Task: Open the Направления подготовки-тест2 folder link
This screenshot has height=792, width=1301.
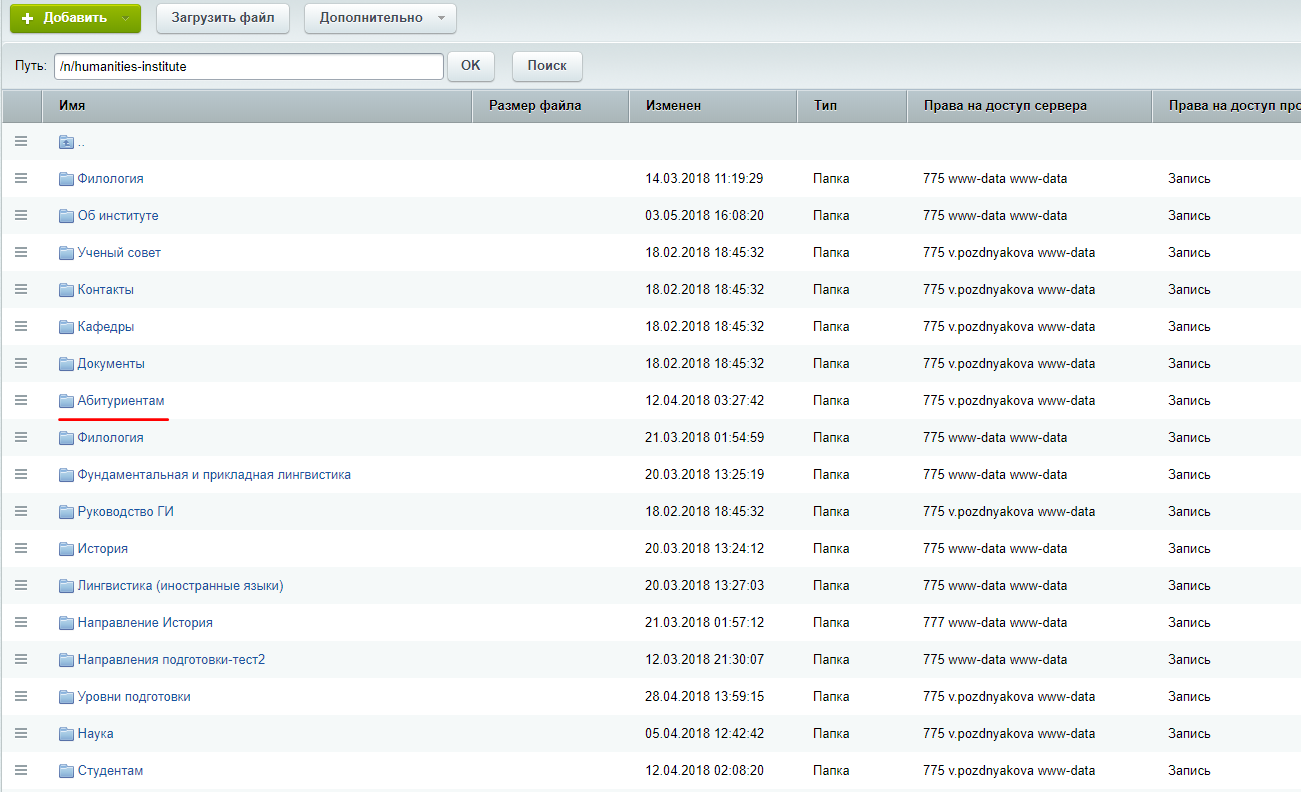Action: coord(171,659)
